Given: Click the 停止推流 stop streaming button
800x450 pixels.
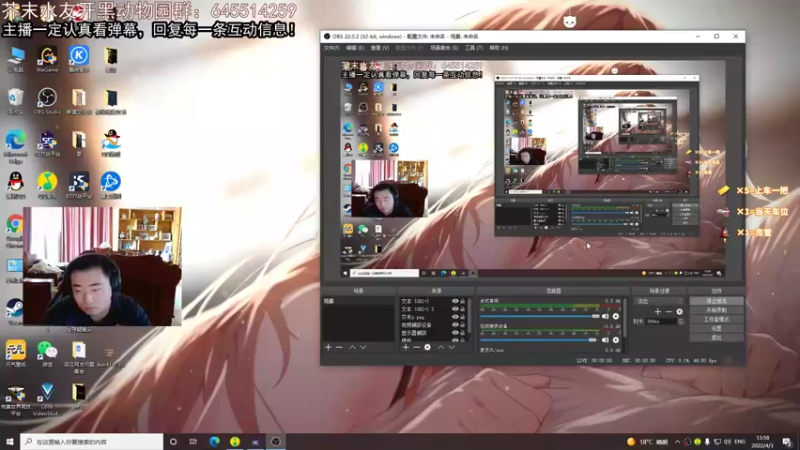Looking at the screenshot, I should point(716,301).
